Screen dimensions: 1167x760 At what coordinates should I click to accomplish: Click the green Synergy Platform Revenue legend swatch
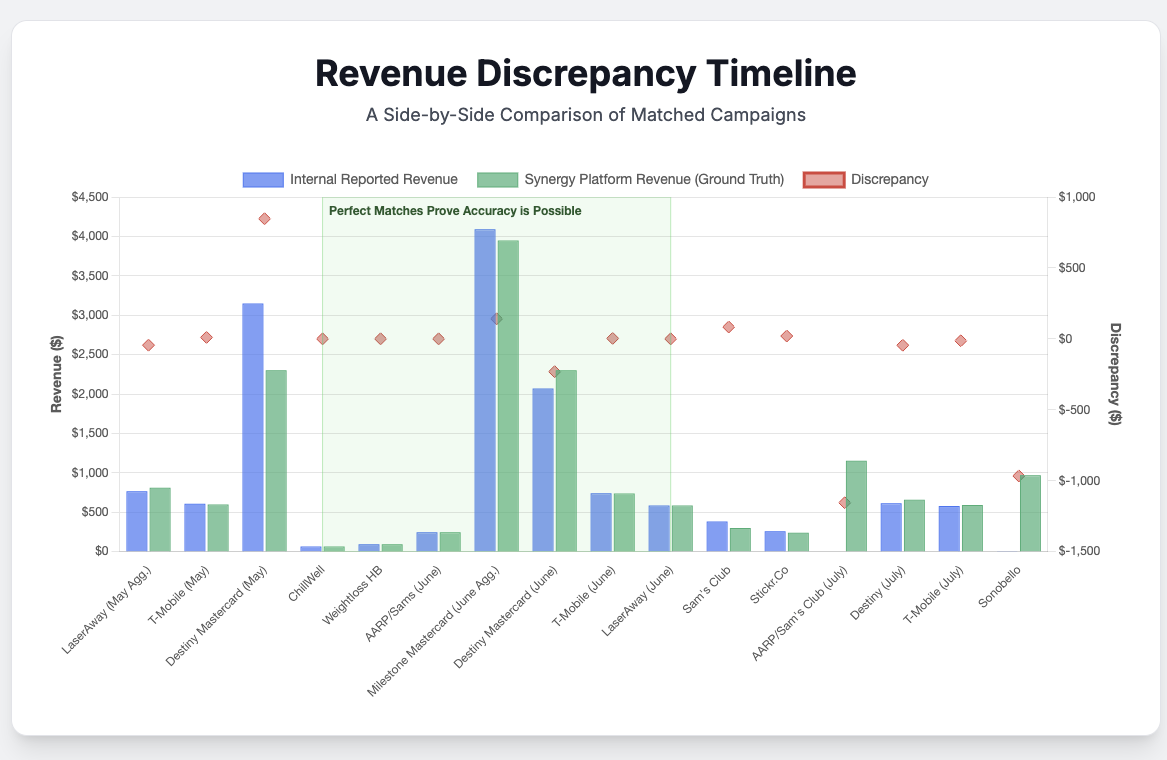(498, 179)
